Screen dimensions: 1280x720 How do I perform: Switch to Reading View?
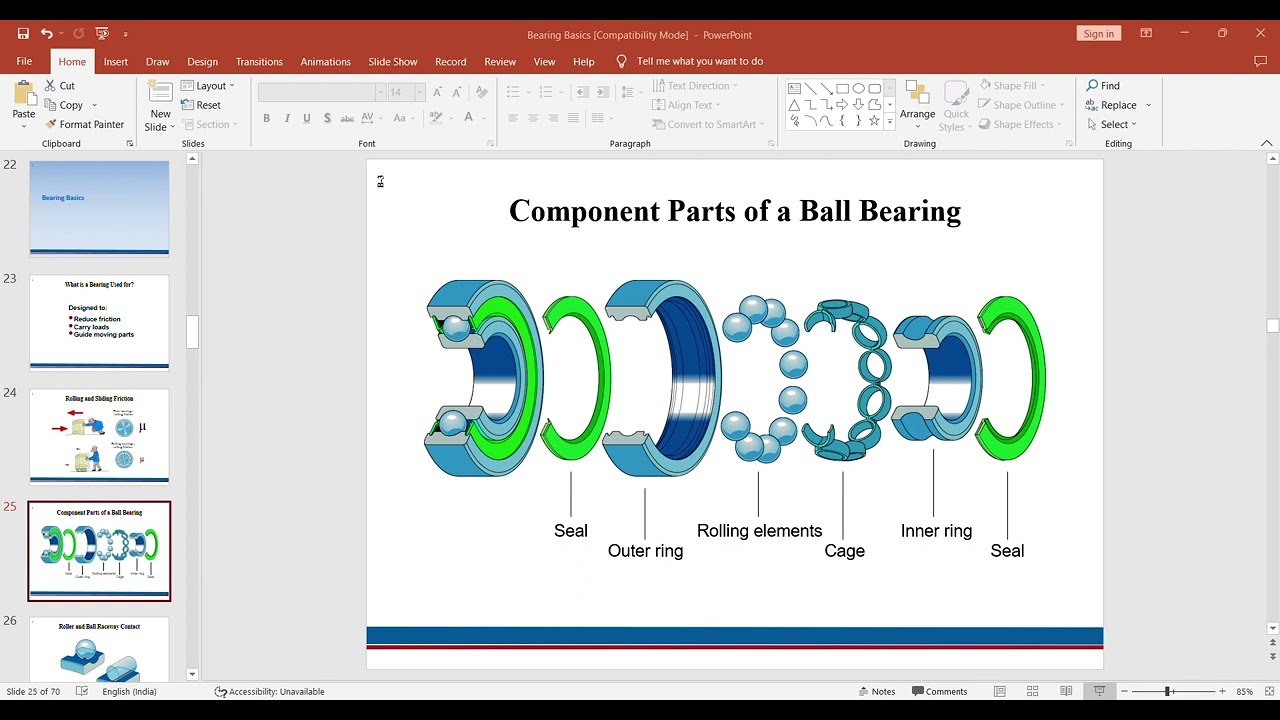click(1066, 691)
